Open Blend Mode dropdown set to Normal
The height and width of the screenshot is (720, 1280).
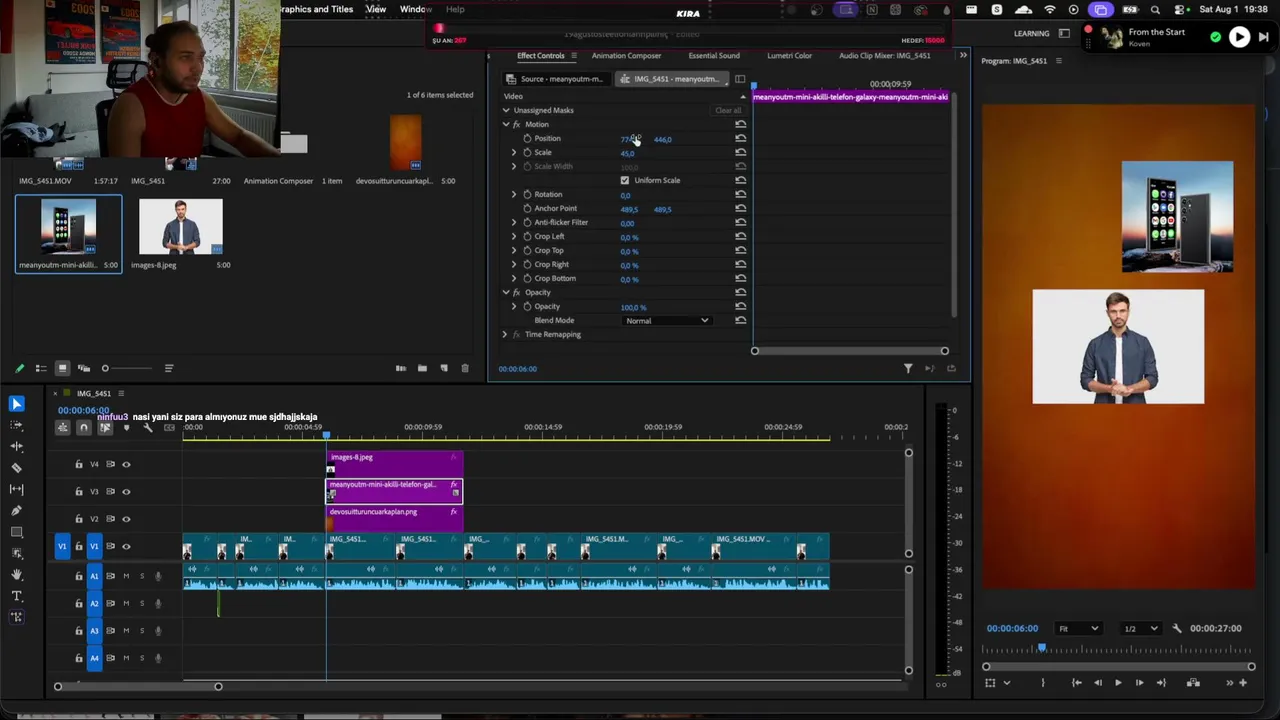(666, 320)
